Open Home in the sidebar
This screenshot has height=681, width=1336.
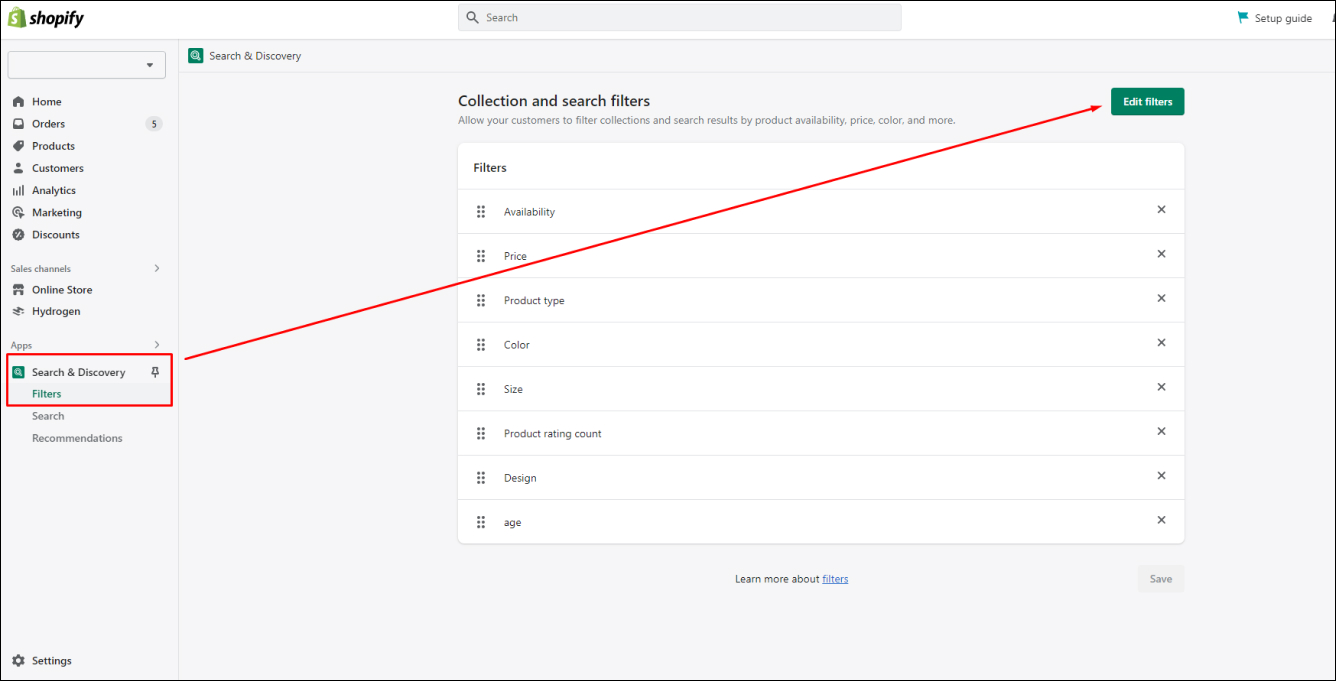click(47, 102)
